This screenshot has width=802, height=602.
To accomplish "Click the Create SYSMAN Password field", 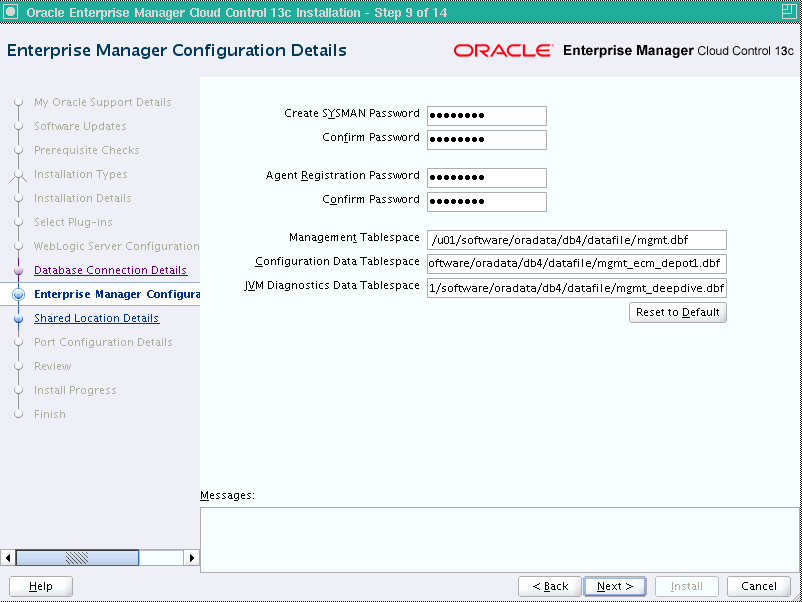I will click(486, 116).
